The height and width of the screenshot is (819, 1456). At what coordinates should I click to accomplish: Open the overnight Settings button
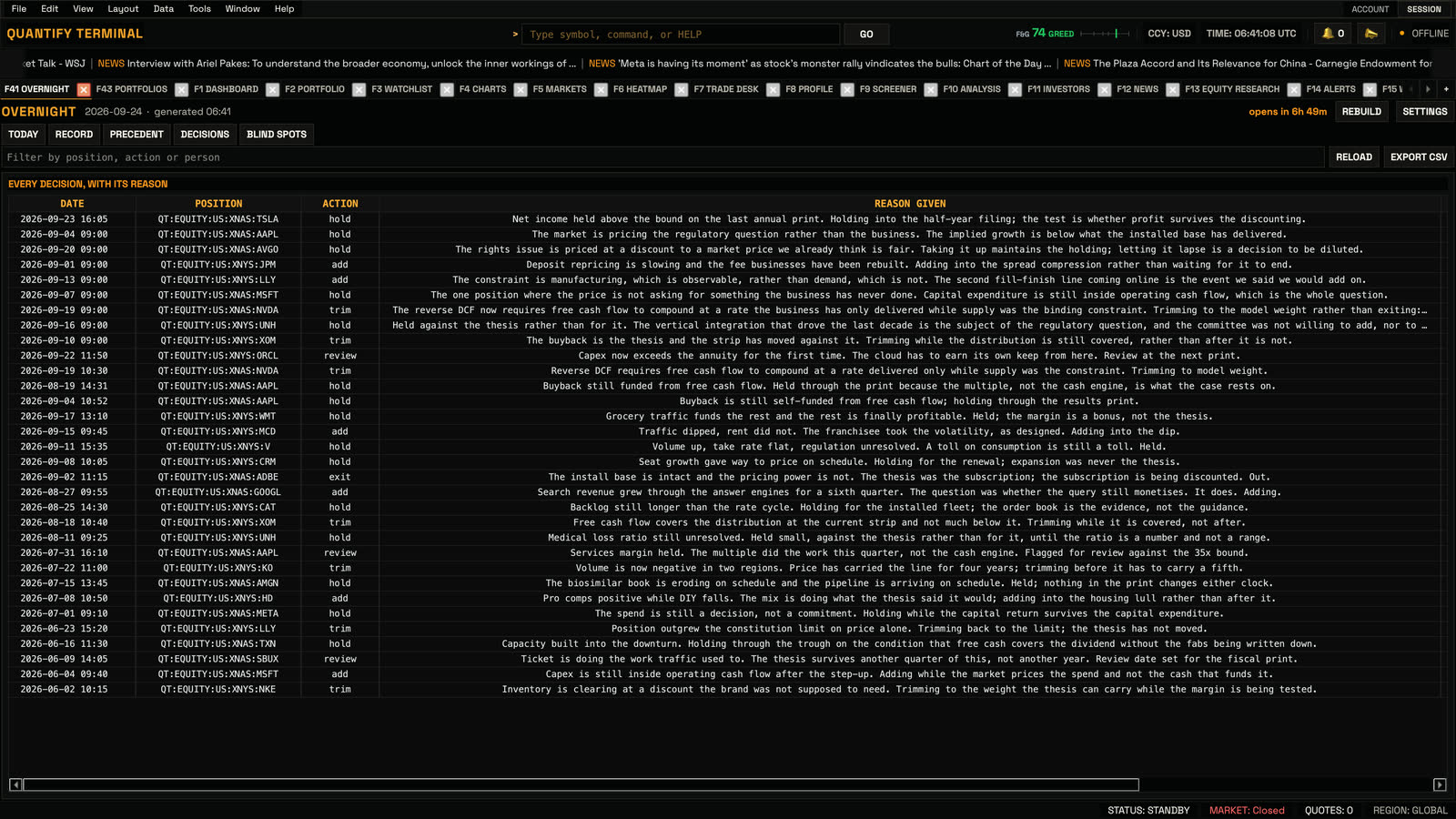coord(1424,112)
